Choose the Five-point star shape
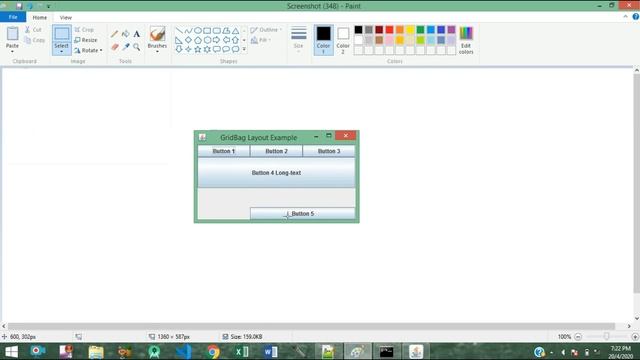Image resolution: width=640 pixels, height=360 pixels. [198, 49]
